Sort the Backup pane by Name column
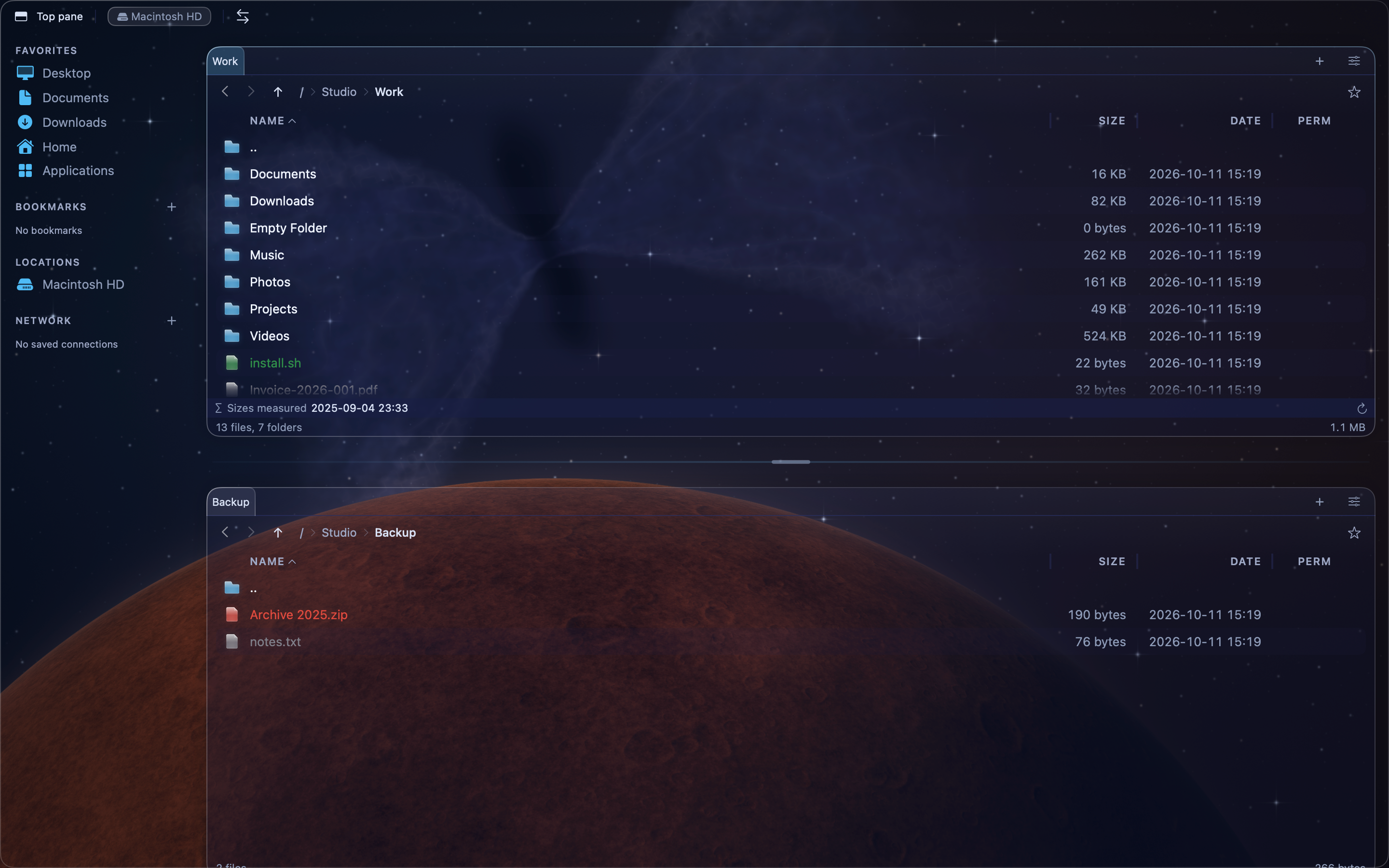 click(x=272, y=561)
